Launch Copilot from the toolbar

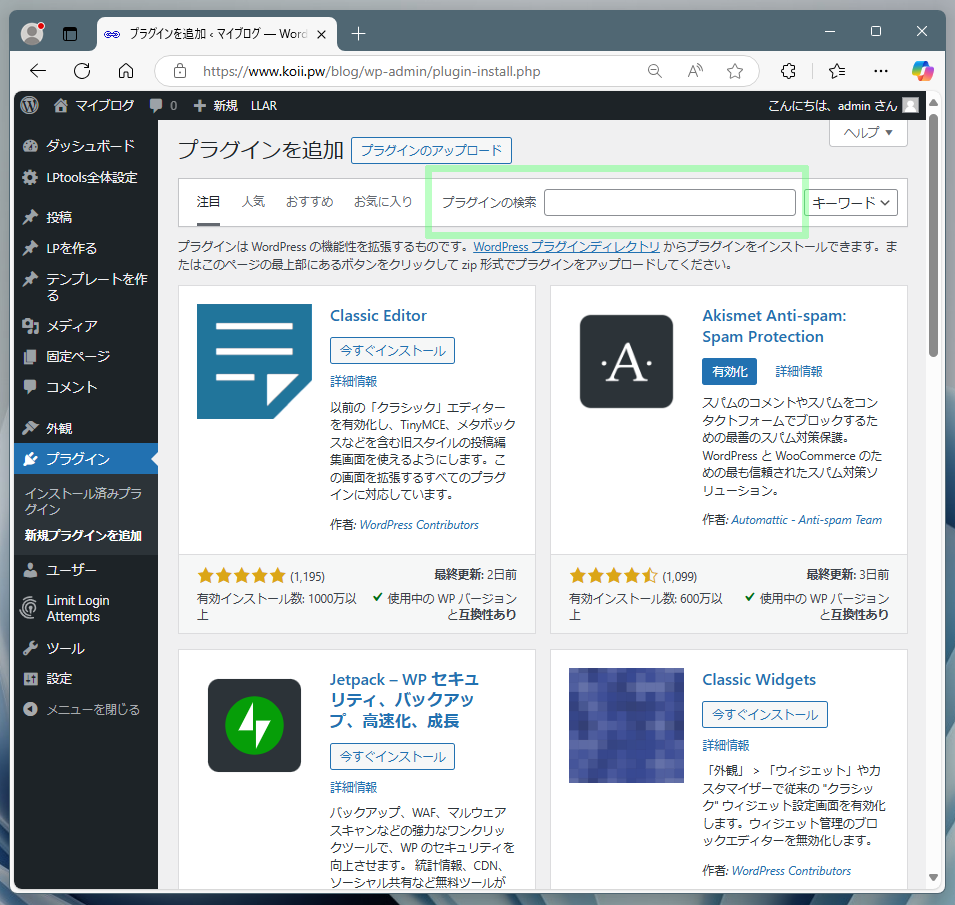click(922, 71)
